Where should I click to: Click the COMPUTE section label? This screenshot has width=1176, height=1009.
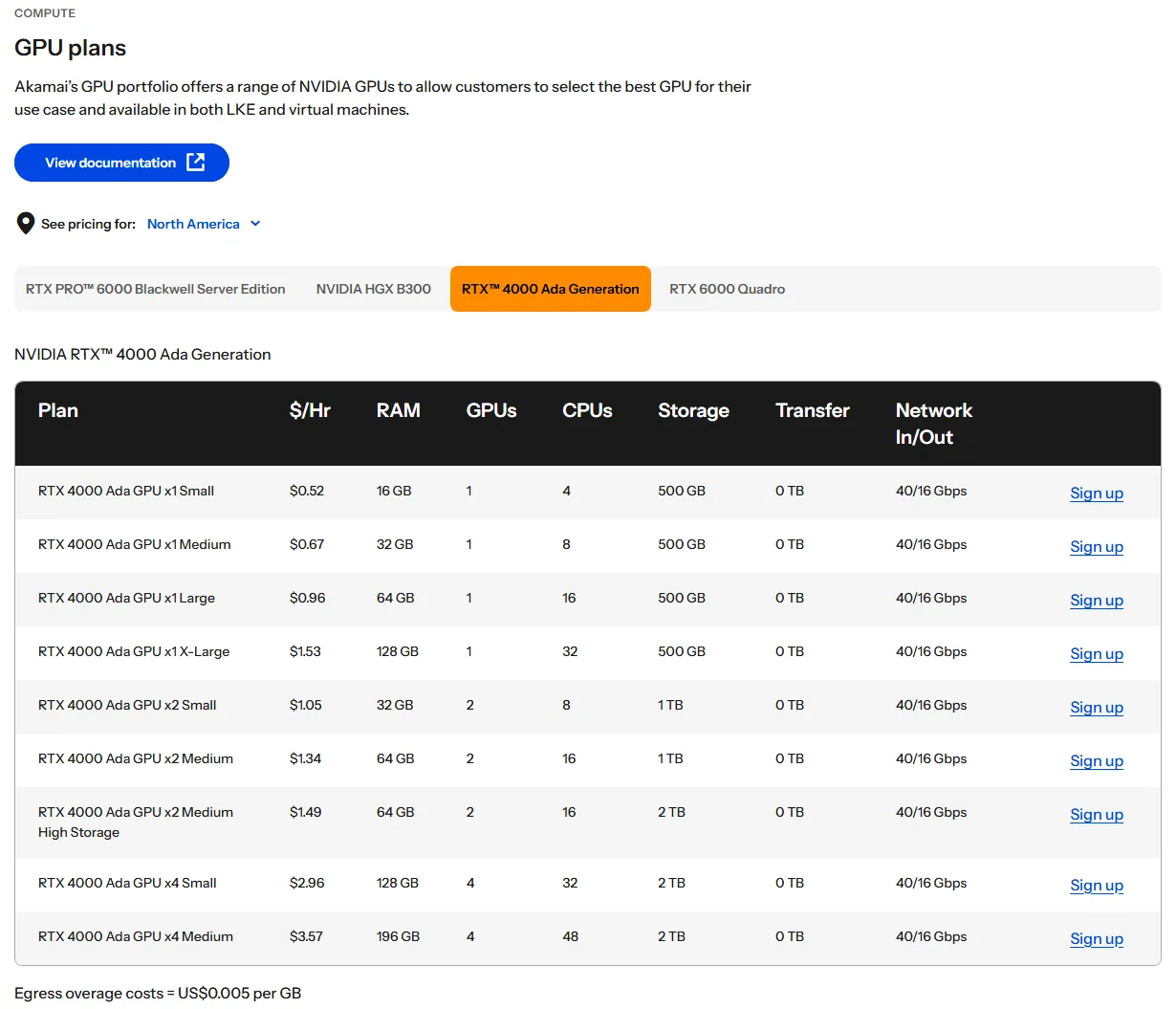click(x=45, y=13)
